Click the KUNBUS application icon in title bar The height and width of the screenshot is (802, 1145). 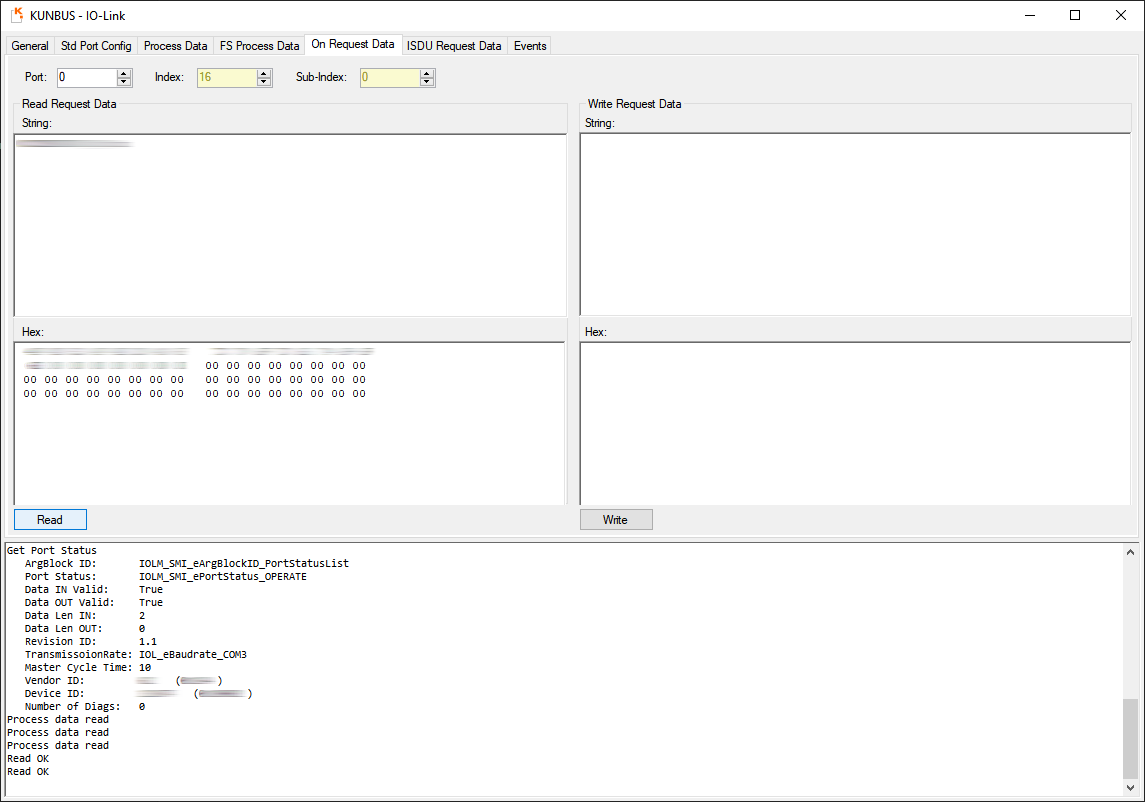click(x=17, y=15)
